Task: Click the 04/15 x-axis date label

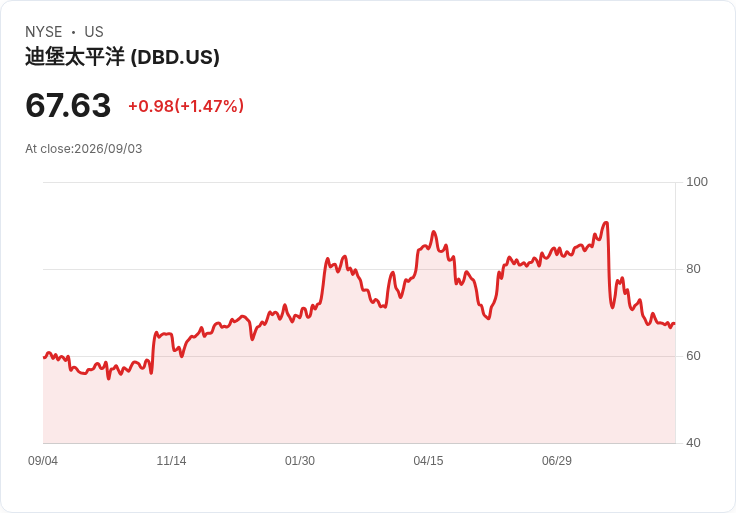Action: tap(428, 461)
